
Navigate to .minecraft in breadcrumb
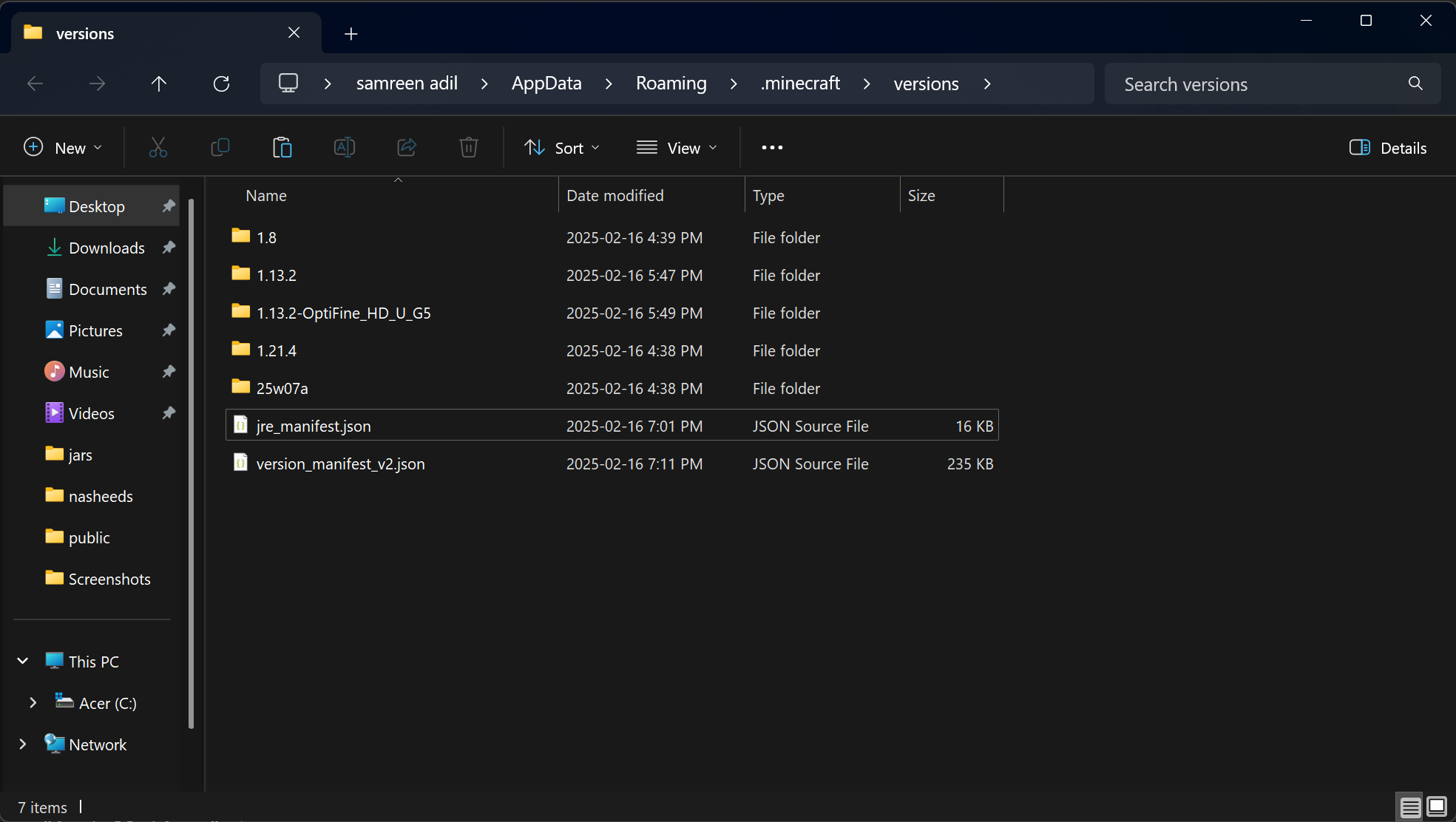[800, 84]
